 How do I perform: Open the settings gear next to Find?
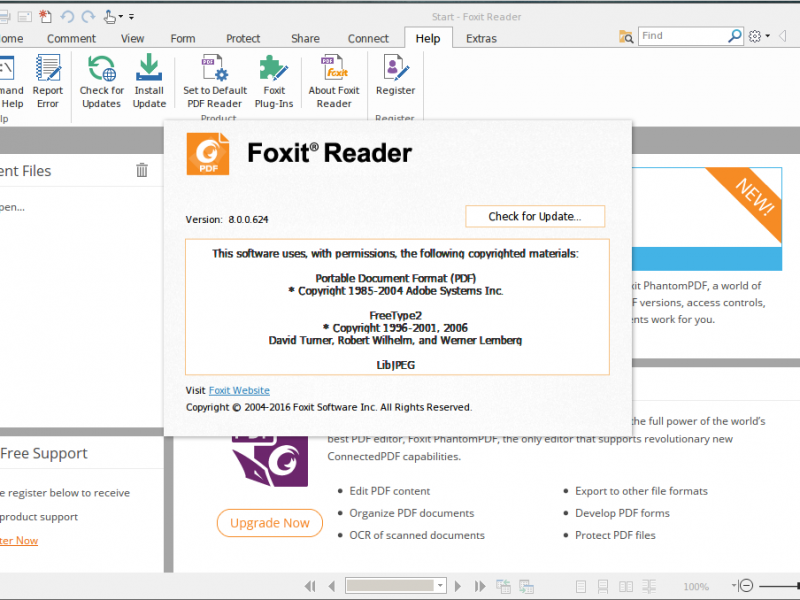point(755,36)
